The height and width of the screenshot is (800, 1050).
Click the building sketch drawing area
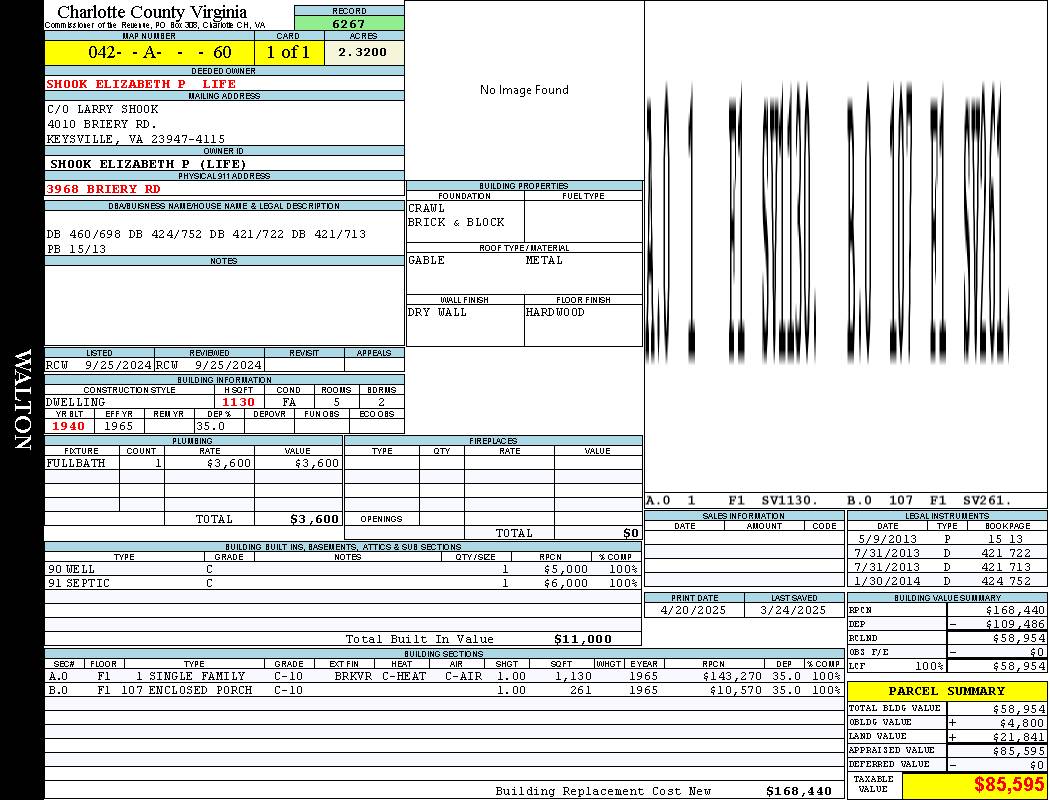(x=846, y=247)
